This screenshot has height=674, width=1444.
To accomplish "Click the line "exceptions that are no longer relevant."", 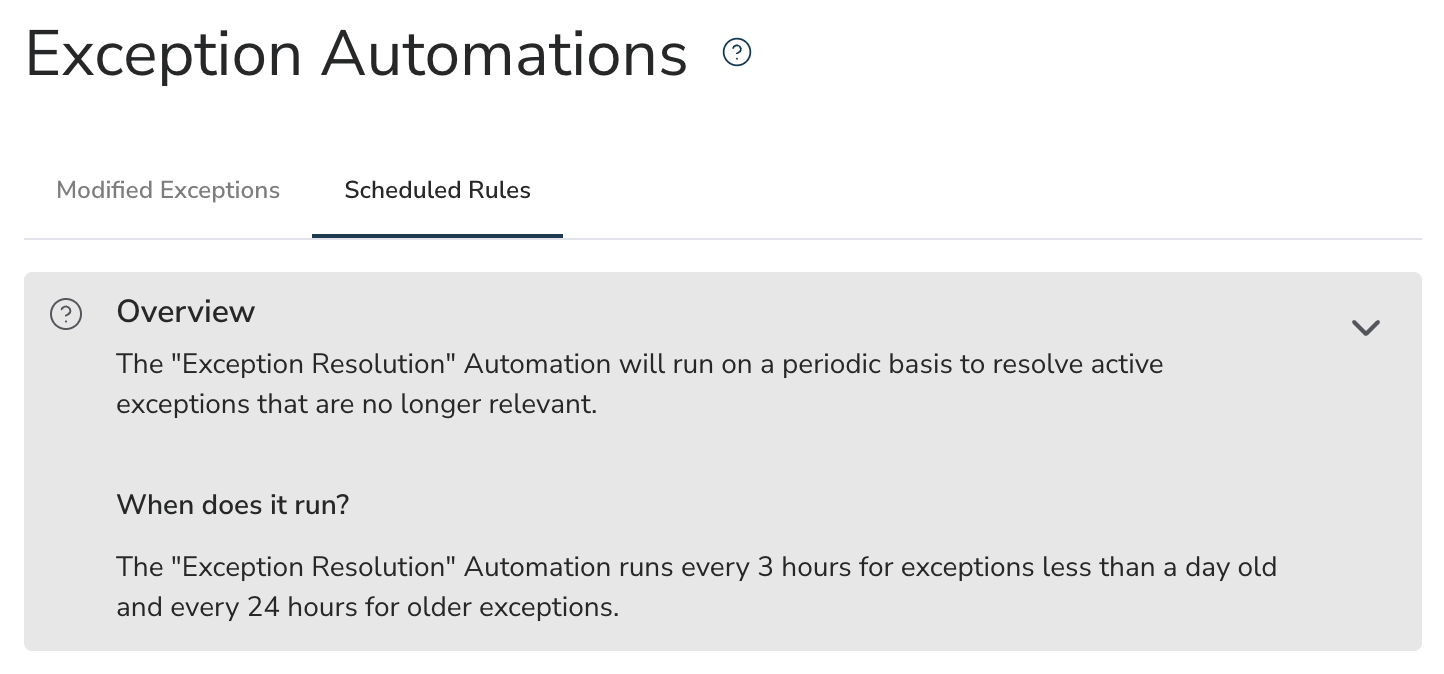I will click(356, 405).
